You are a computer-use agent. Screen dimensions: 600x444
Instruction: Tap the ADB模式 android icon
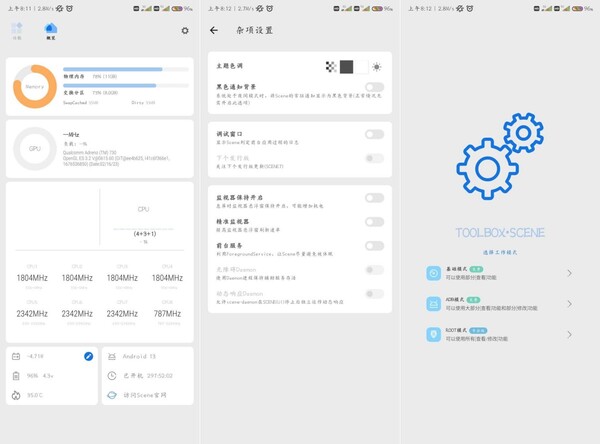click(x=434, y=304)
